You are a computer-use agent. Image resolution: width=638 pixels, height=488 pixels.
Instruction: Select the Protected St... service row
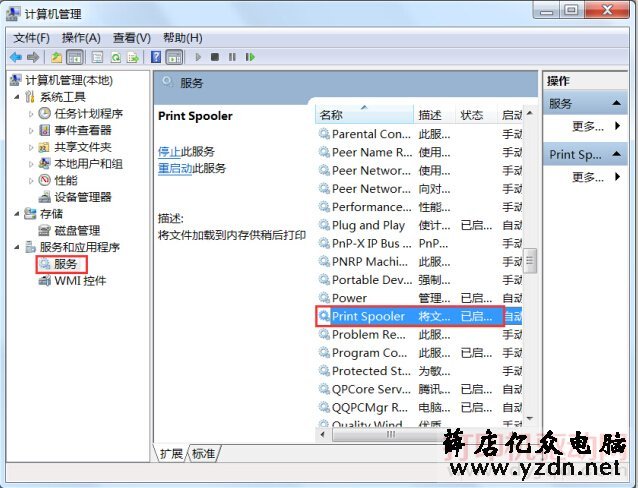point(419,371)
